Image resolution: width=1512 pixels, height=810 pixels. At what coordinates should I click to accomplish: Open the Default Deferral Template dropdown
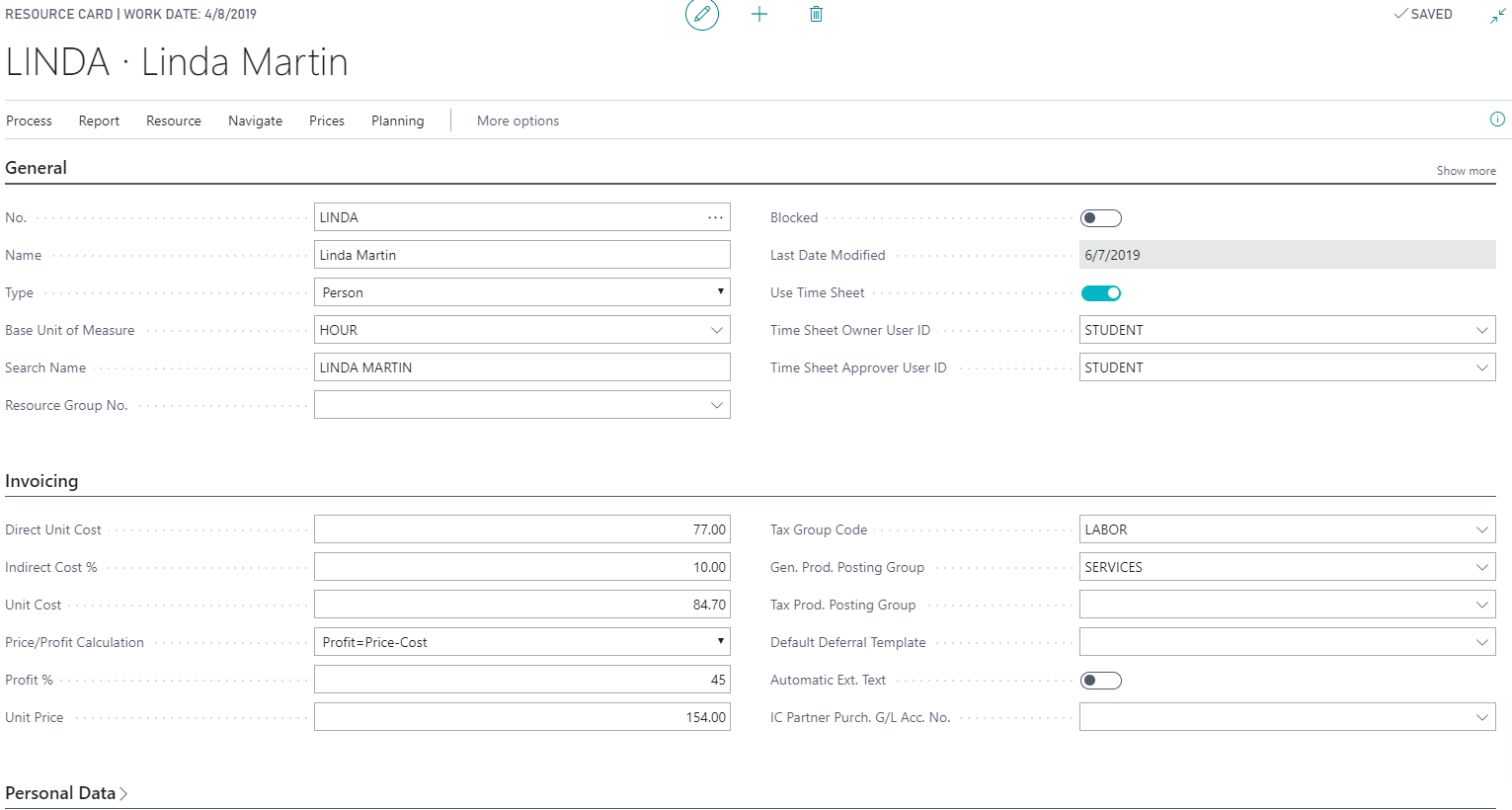click(x=1482, y=642)
